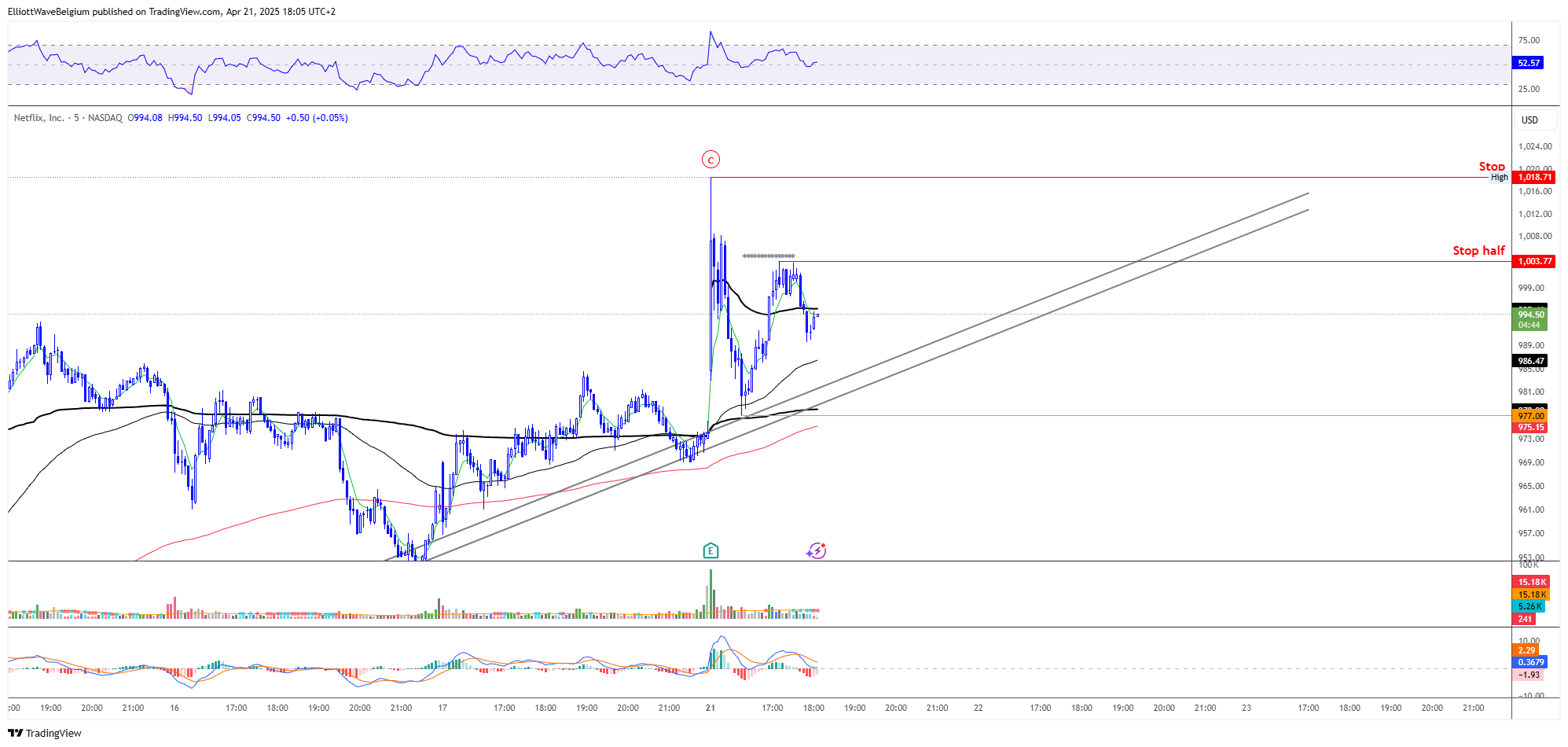Screen dimensions: 1568x747
Task: Click the ElliottWaveBelgium published header text
Action: point(171,12)
